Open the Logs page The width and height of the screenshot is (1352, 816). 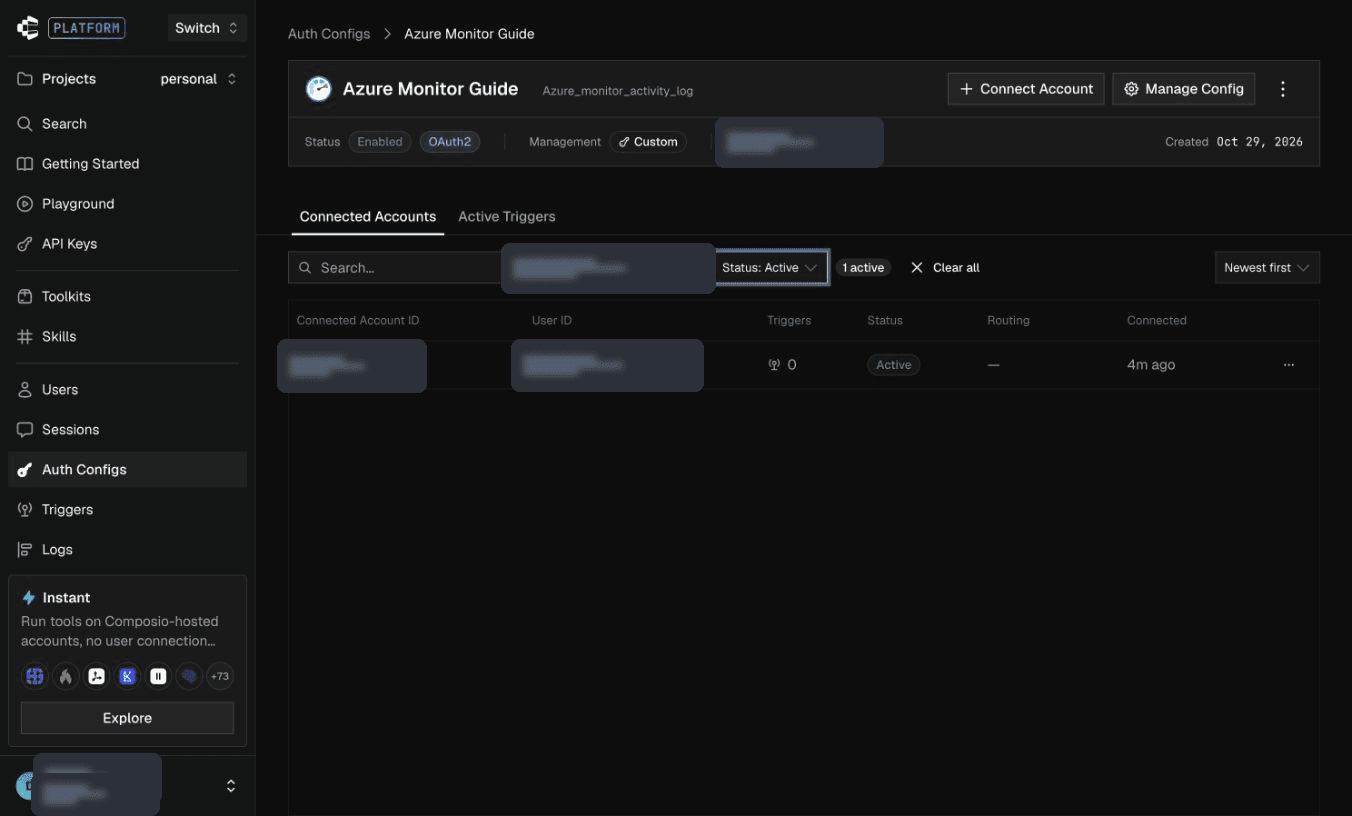click(x=127, y=550)
